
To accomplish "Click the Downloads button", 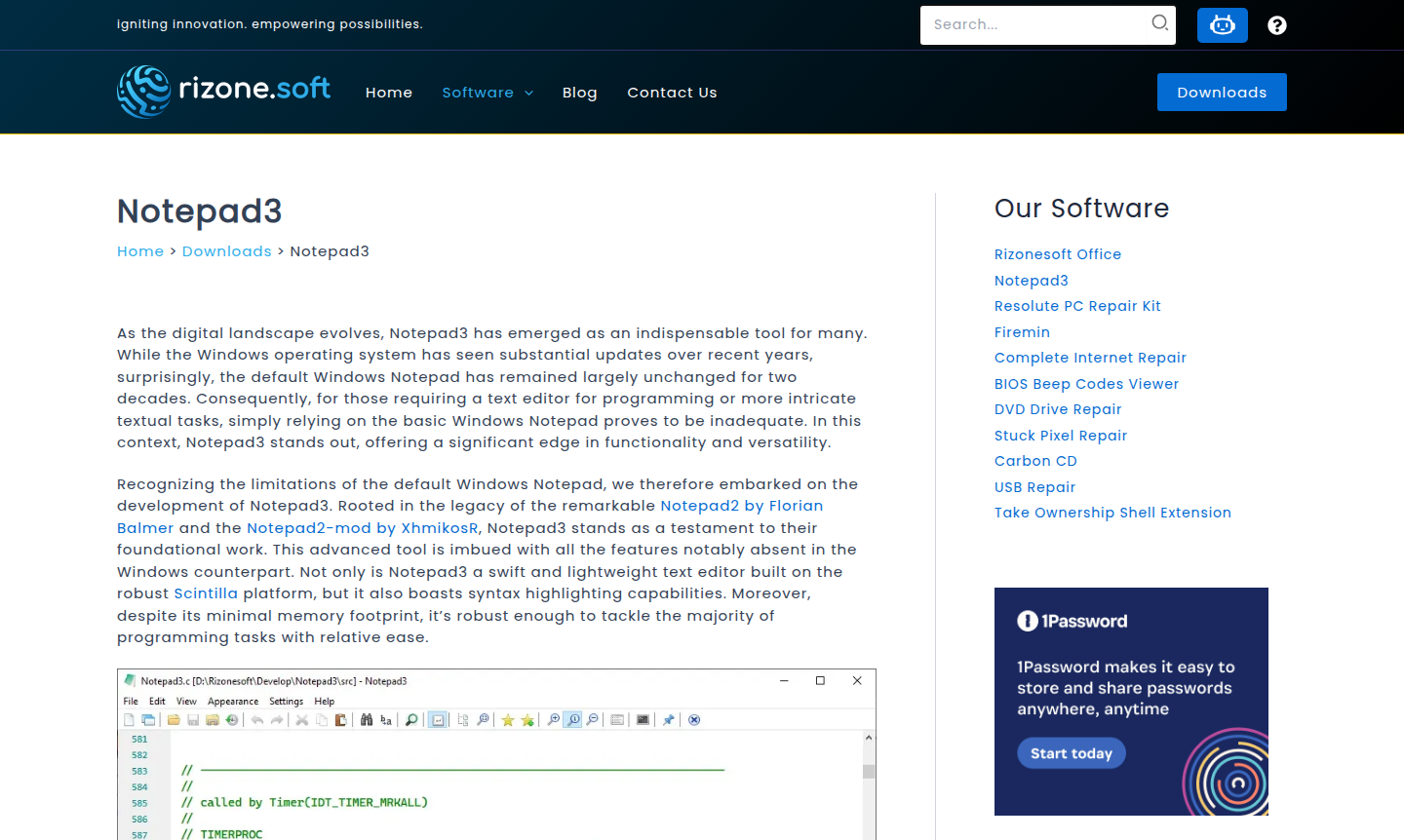I will click(1222, 92).
